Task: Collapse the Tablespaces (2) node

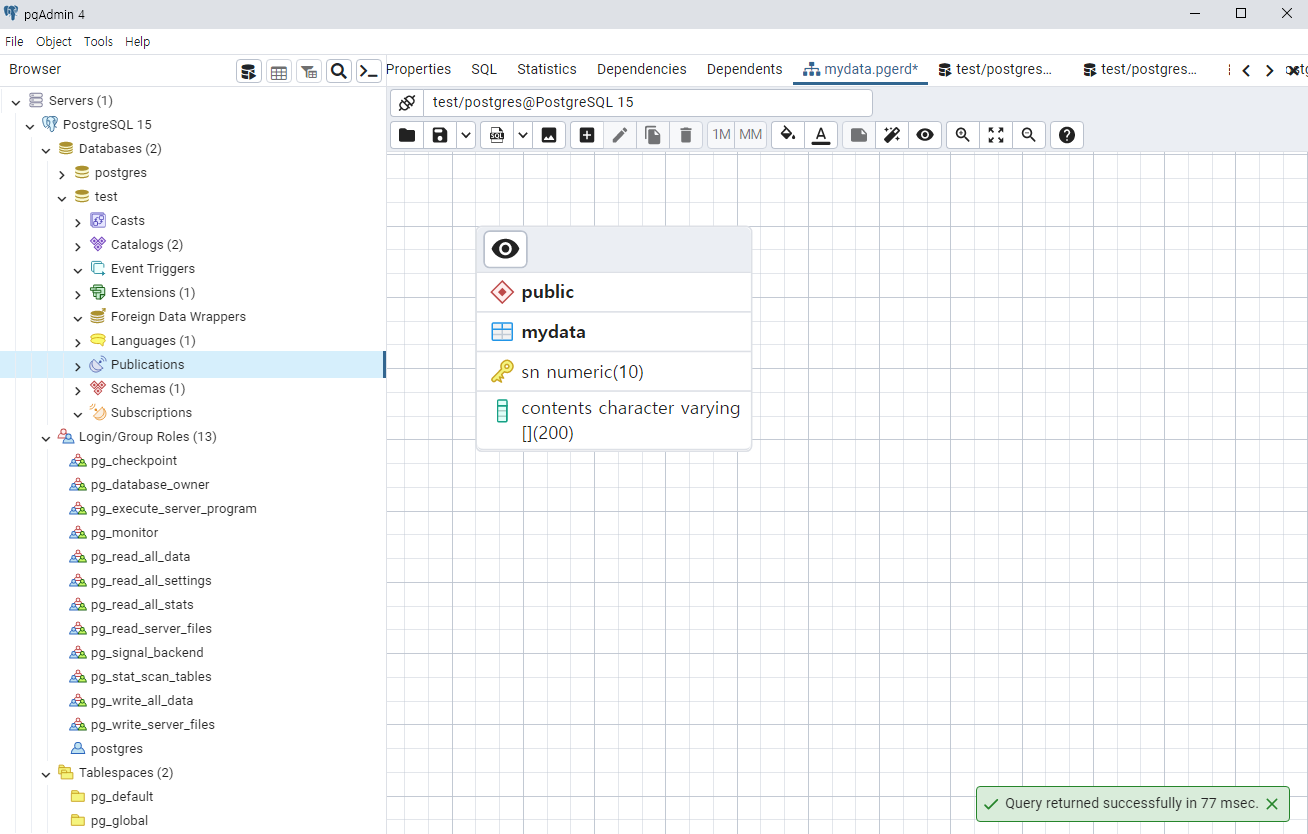Action: 46,773
